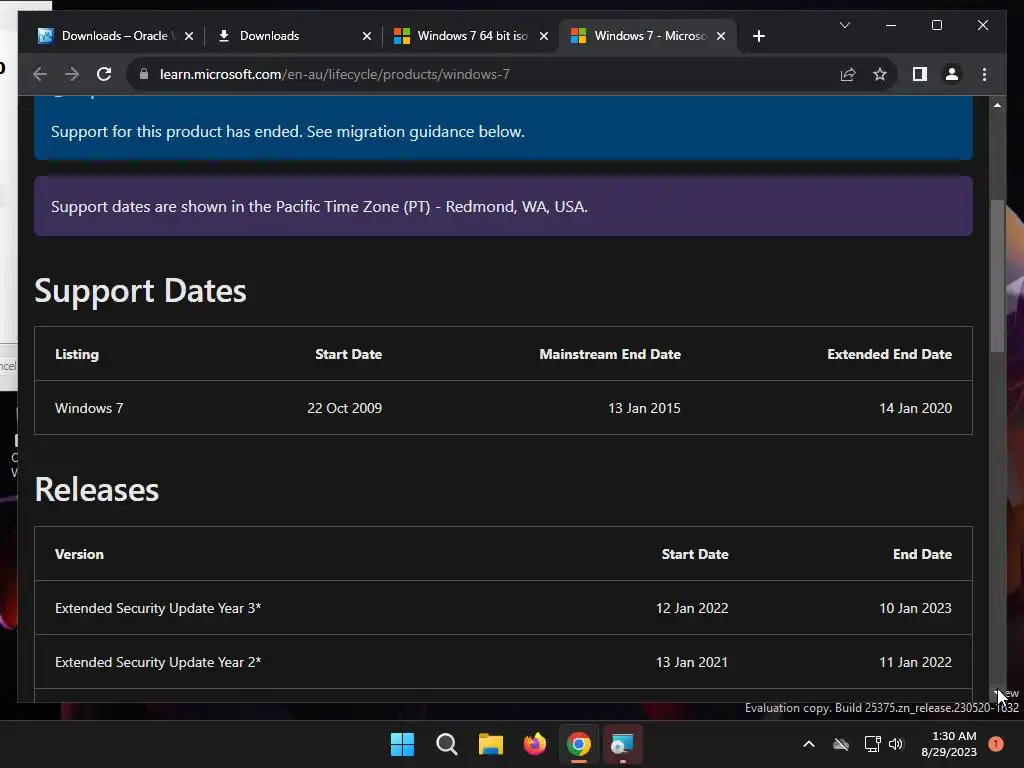
Task: Click the Chrome taskbar icon
Action: [x=579, y=744]
